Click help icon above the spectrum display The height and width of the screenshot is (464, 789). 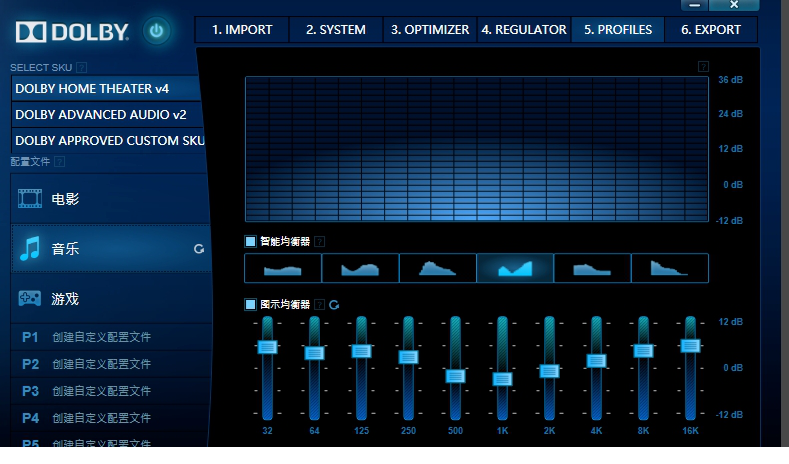click(x=703, y=66)
